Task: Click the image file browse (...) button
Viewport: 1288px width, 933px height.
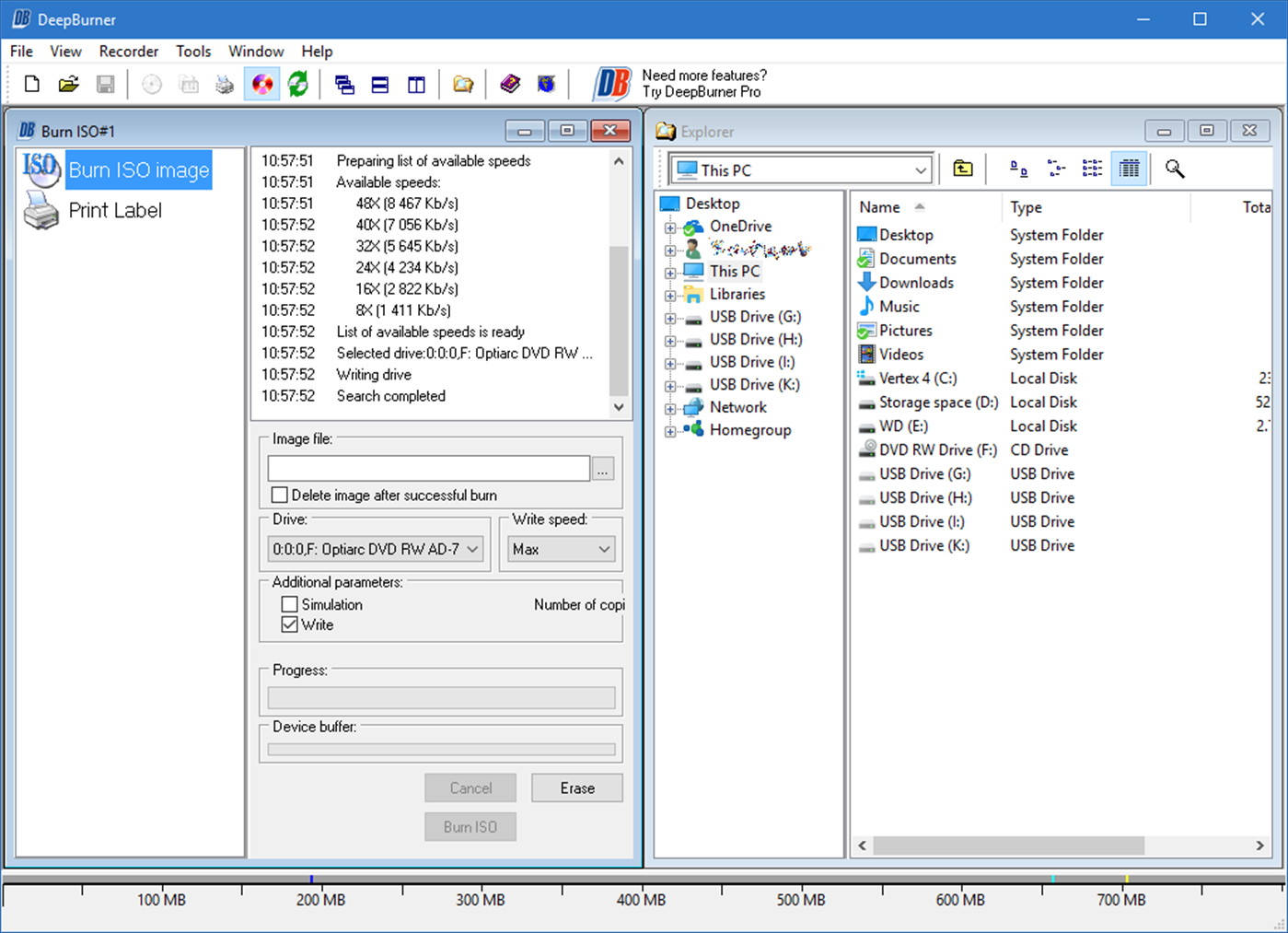Action: (x=603, y=469)
